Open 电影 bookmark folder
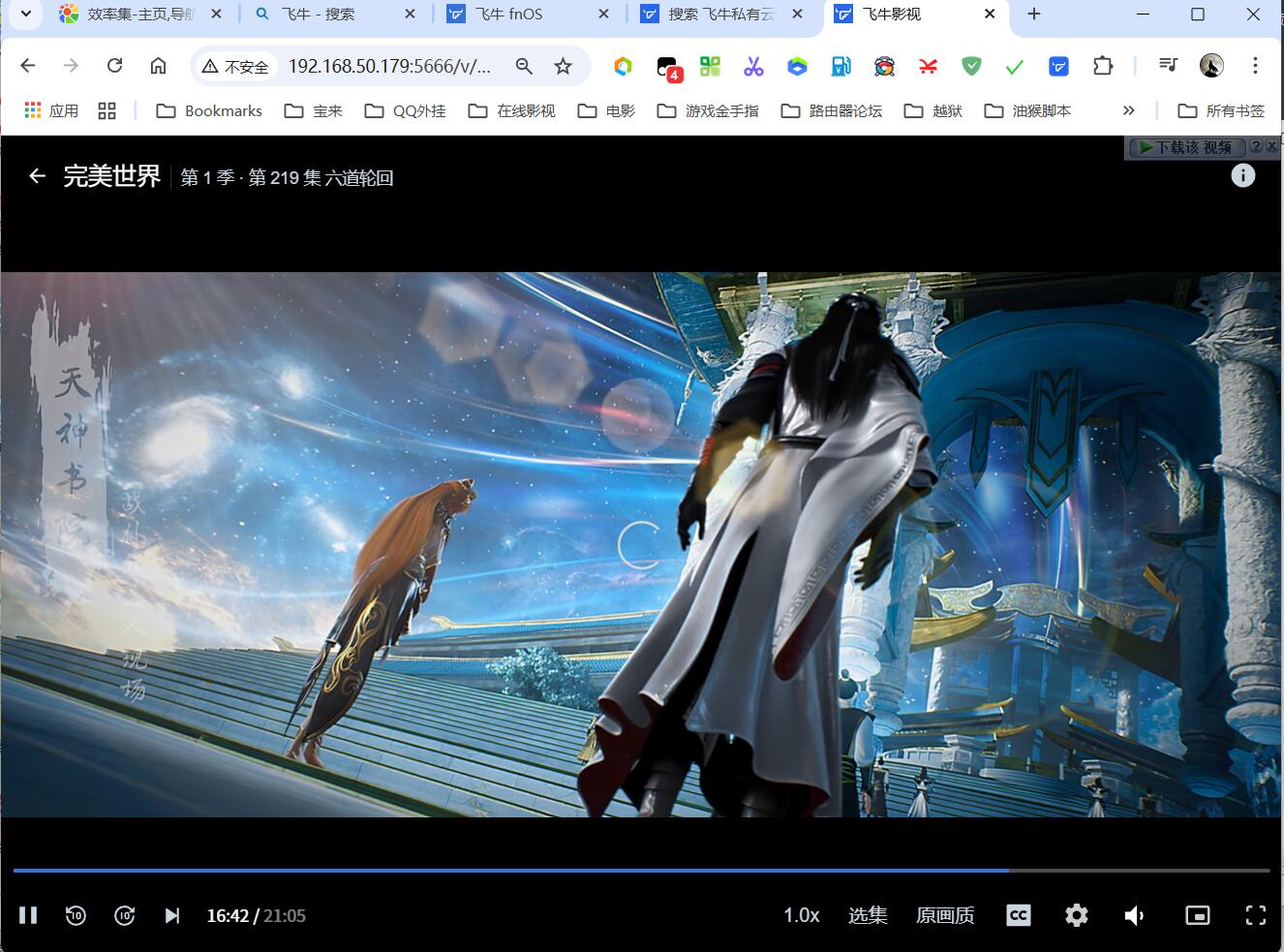This screenshot has height=952, width=1284. (607, 110)
